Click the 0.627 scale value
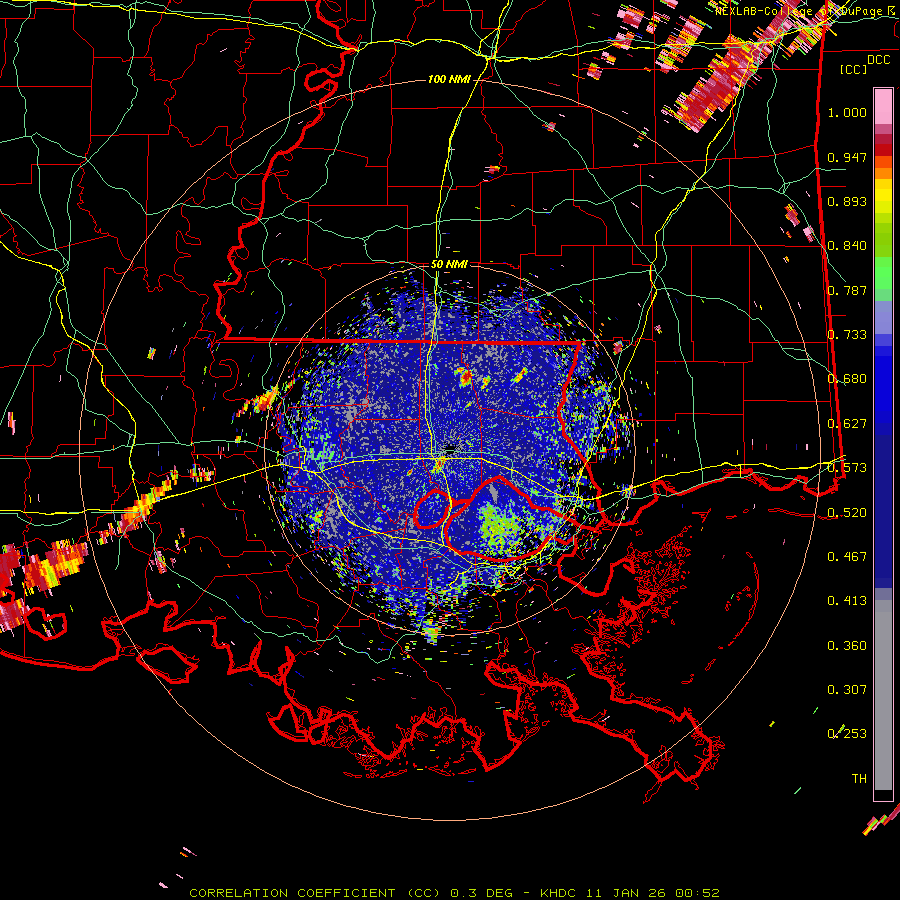The height and width of the screenshot is (900, 900). pyautogui.click(x=847, y=424)
